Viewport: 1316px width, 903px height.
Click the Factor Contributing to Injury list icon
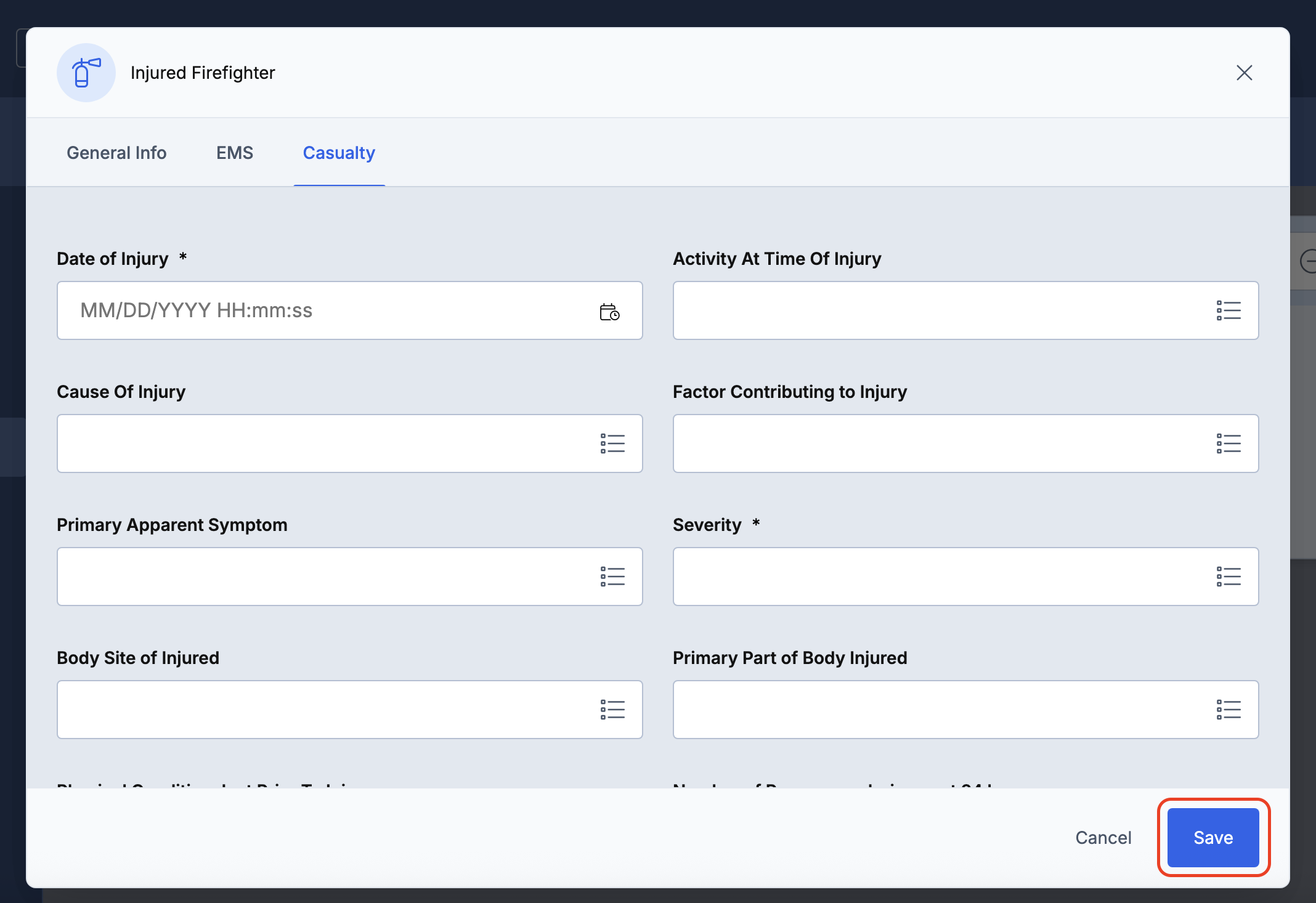pyautogui.click(x=1228, y=443)
